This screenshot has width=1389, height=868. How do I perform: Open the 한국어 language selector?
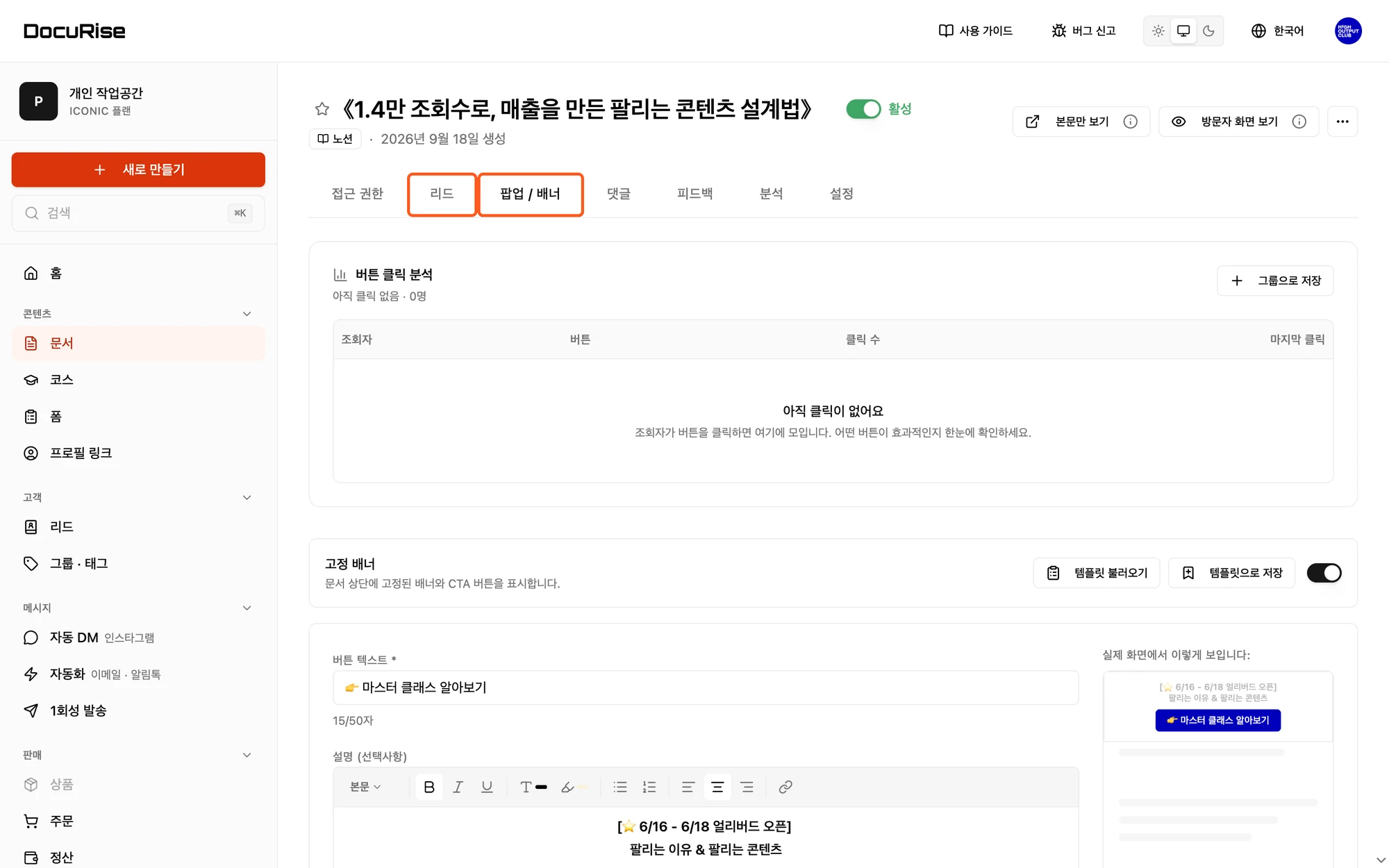coord(1277,31)
